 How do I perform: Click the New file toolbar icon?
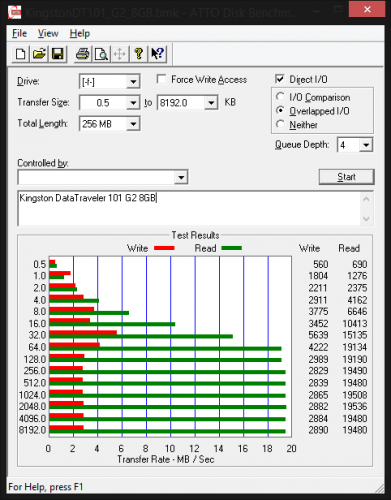pyautogui.click(x=21, y=54)
